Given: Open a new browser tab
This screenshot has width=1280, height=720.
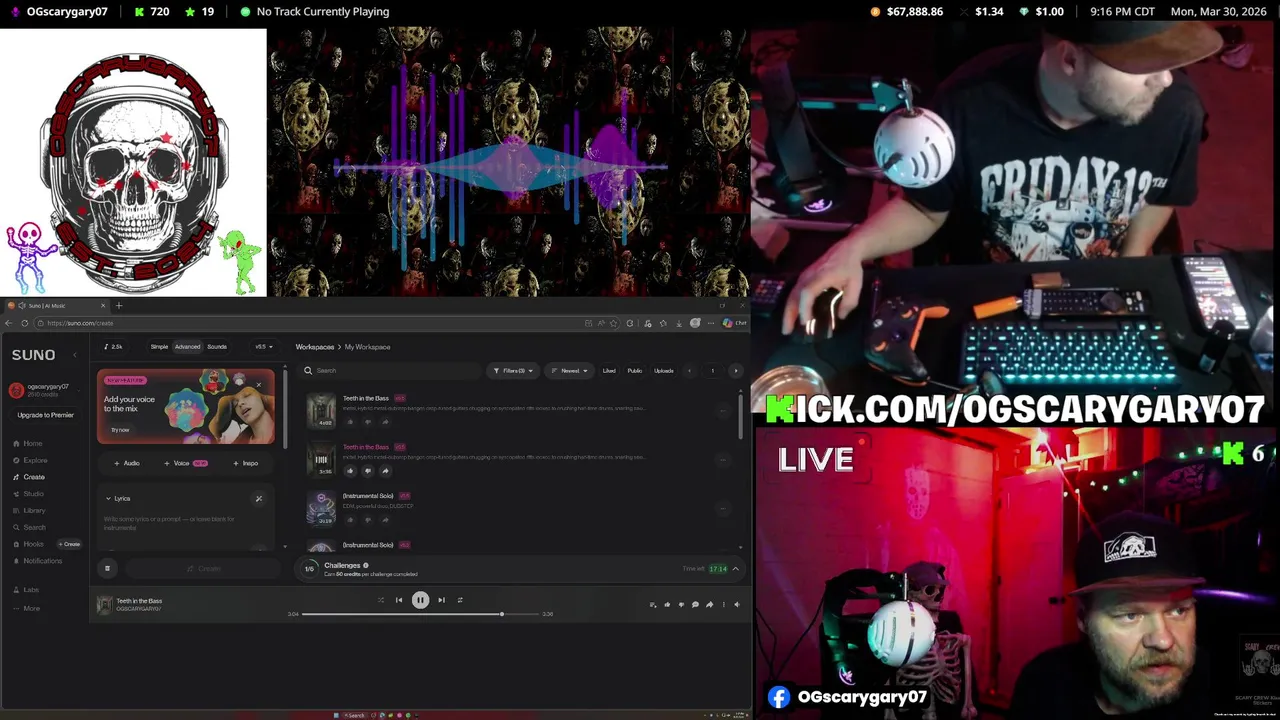Looking at the screenshot, I should coord(119,306).
